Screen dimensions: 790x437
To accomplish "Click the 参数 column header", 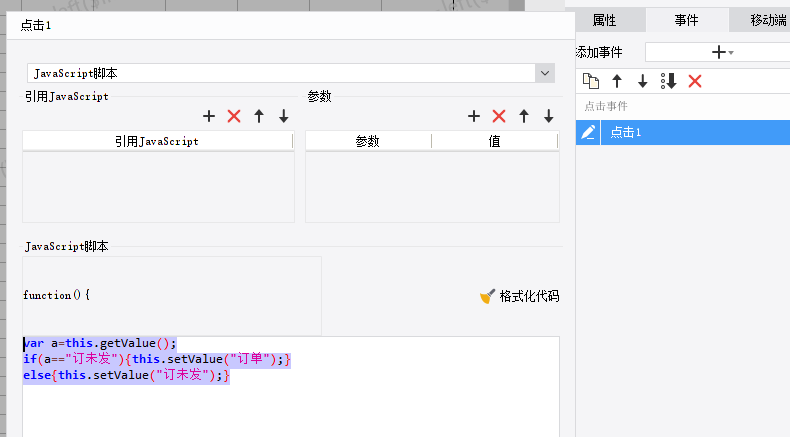I will click(368, 141).
